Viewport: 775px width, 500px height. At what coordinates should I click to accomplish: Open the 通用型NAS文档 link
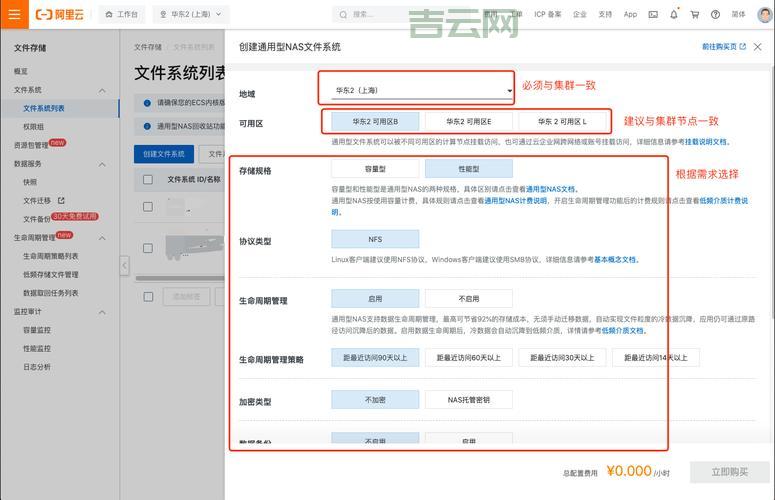click(550, 189)
